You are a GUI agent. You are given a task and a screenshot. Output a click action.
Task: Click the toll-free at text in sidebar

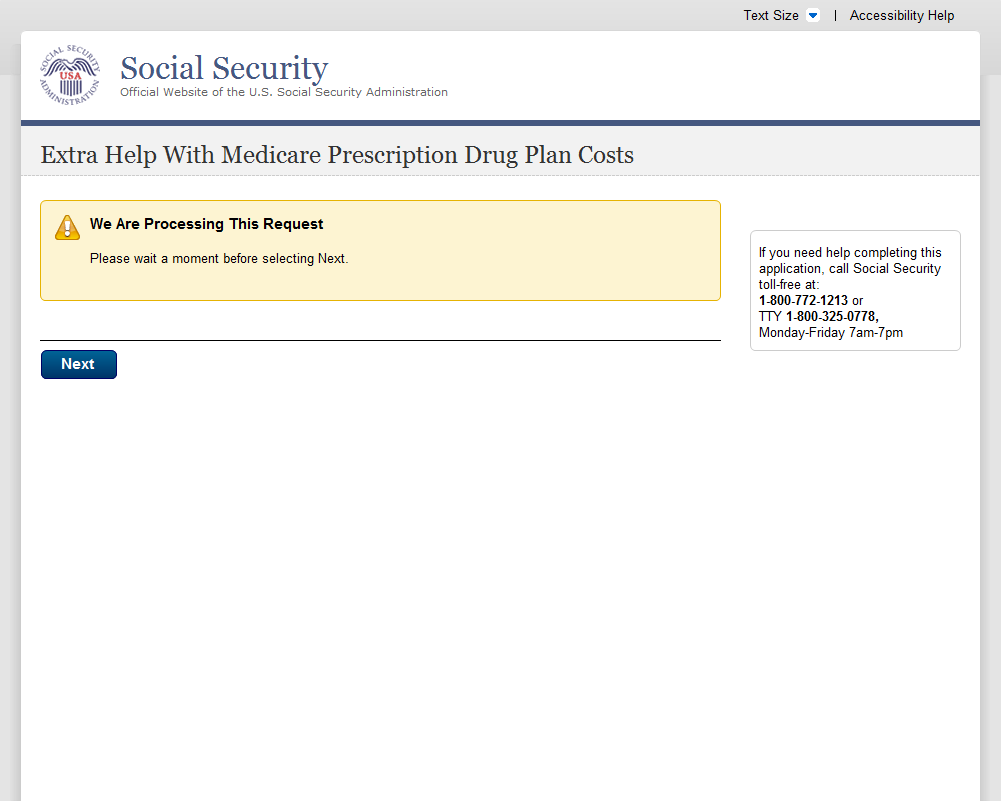[789, 285]
